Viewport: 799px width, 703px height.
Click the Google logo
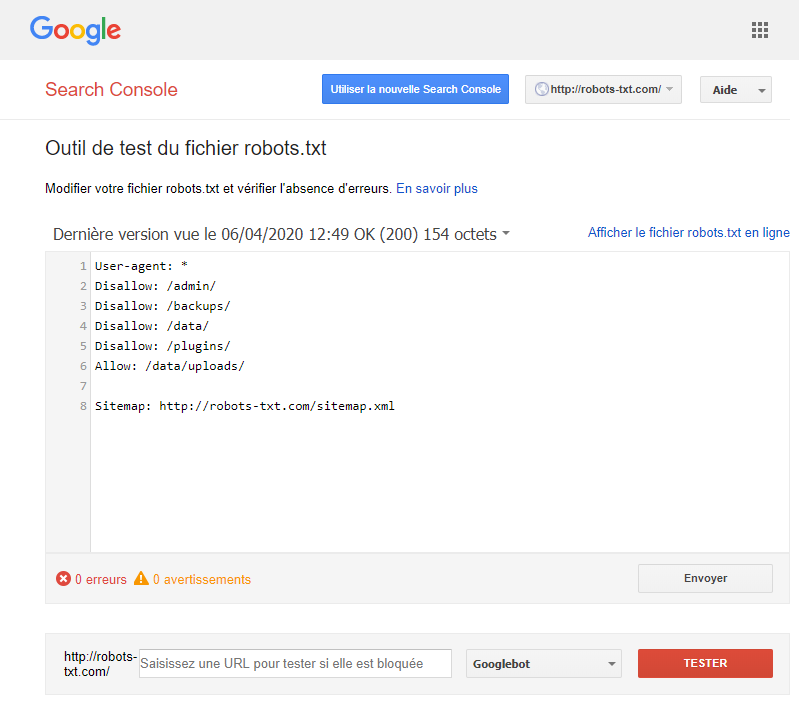coord(75,30)
